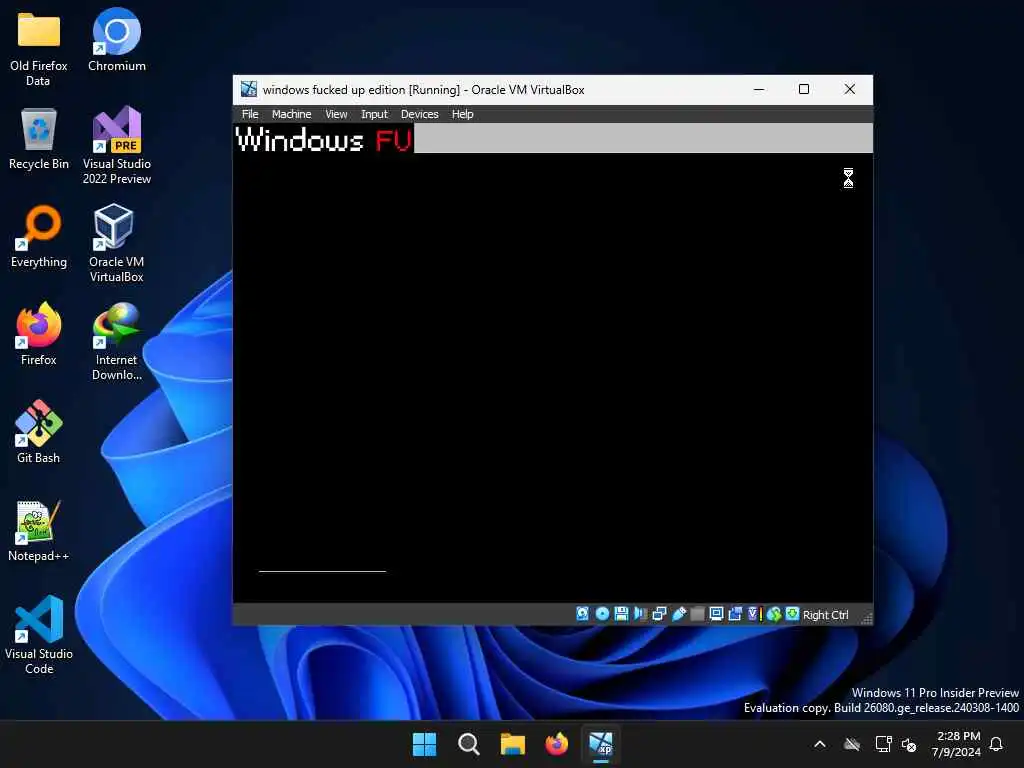This screenshot has height=768, width=1024.
Task: Select Visual Studio 2022 Preview shortcut
Action: click(117, 145)
